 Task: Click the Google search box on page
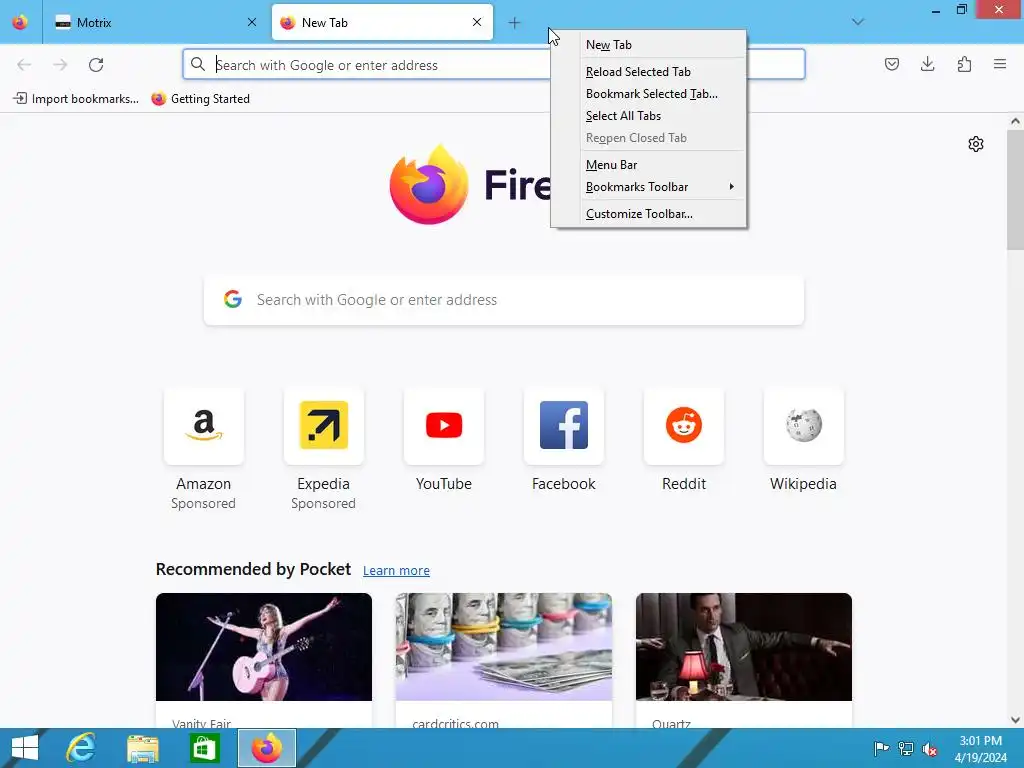(504, 300)
